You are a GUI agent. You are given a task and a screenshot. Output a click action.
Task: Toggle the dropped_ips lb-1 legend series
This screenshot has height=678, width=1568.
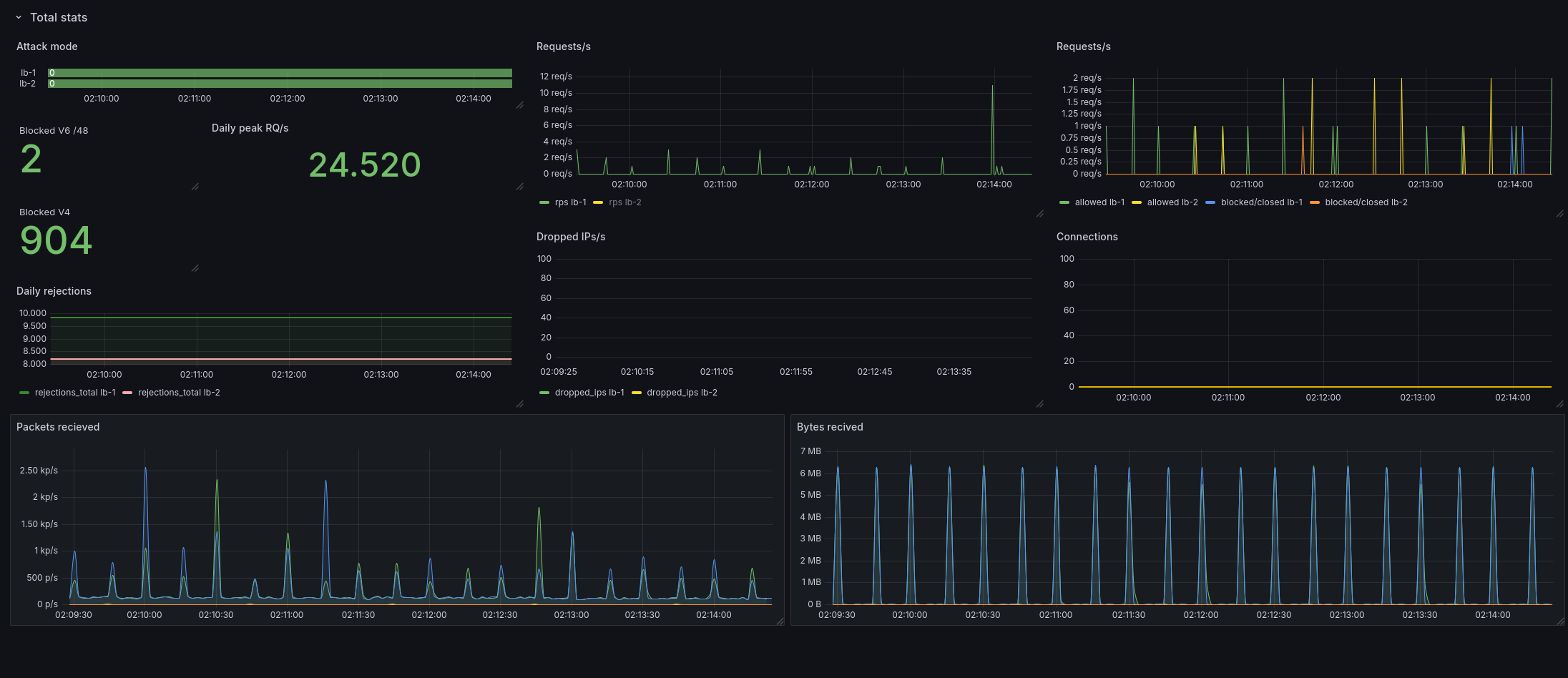pyautogui.click(x=589, y=393)
